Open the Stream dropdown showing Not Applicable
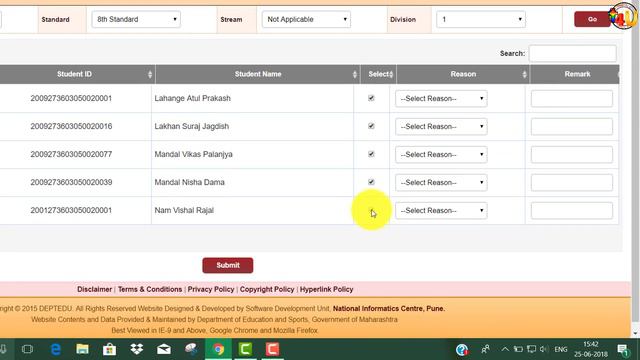Image resolution: width=640 pixels, height=360 pixels. coord(306,20)
